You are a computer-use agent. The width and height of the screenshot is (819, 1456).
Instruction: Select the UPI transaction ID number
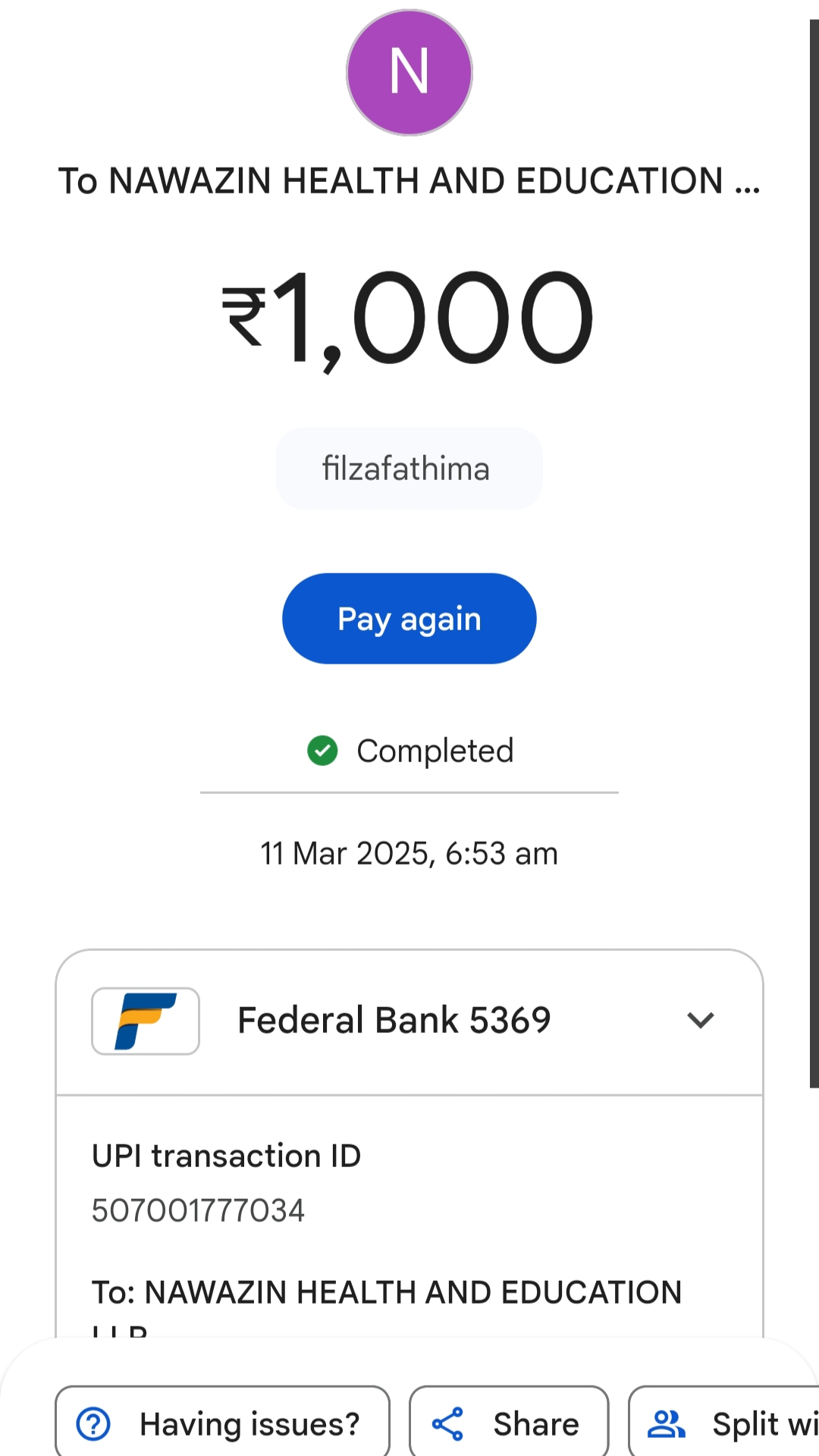click(198, 1210)
